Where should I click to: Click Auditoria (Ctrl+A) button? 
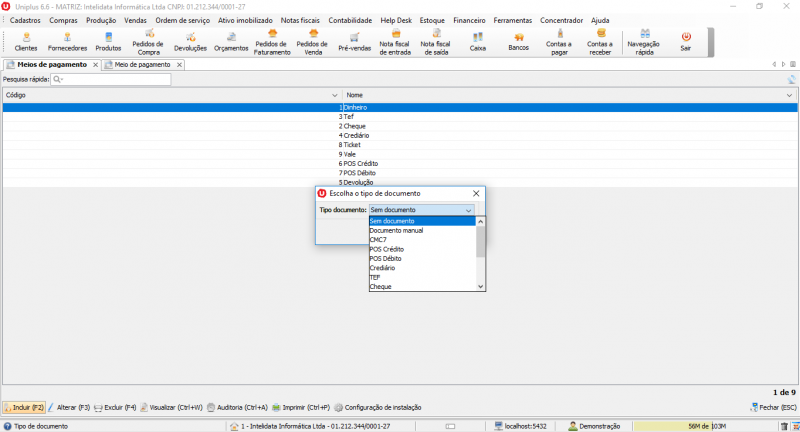coord(237,408)
